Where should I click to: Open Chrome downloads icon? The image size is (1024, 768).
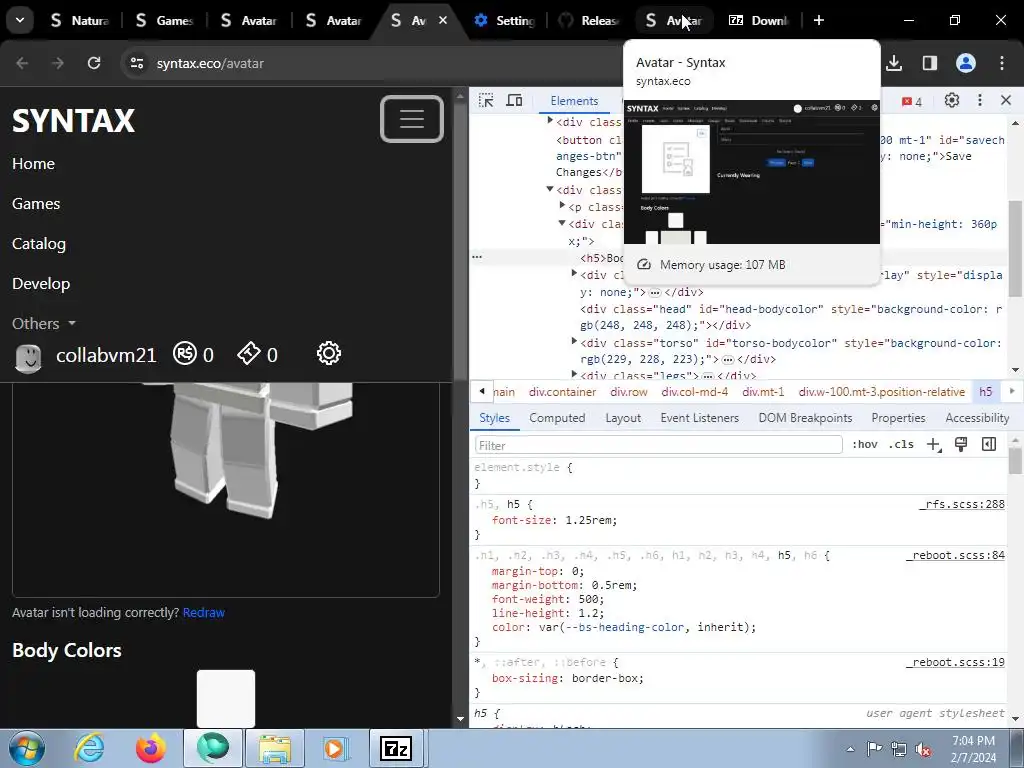click(894, 63)
